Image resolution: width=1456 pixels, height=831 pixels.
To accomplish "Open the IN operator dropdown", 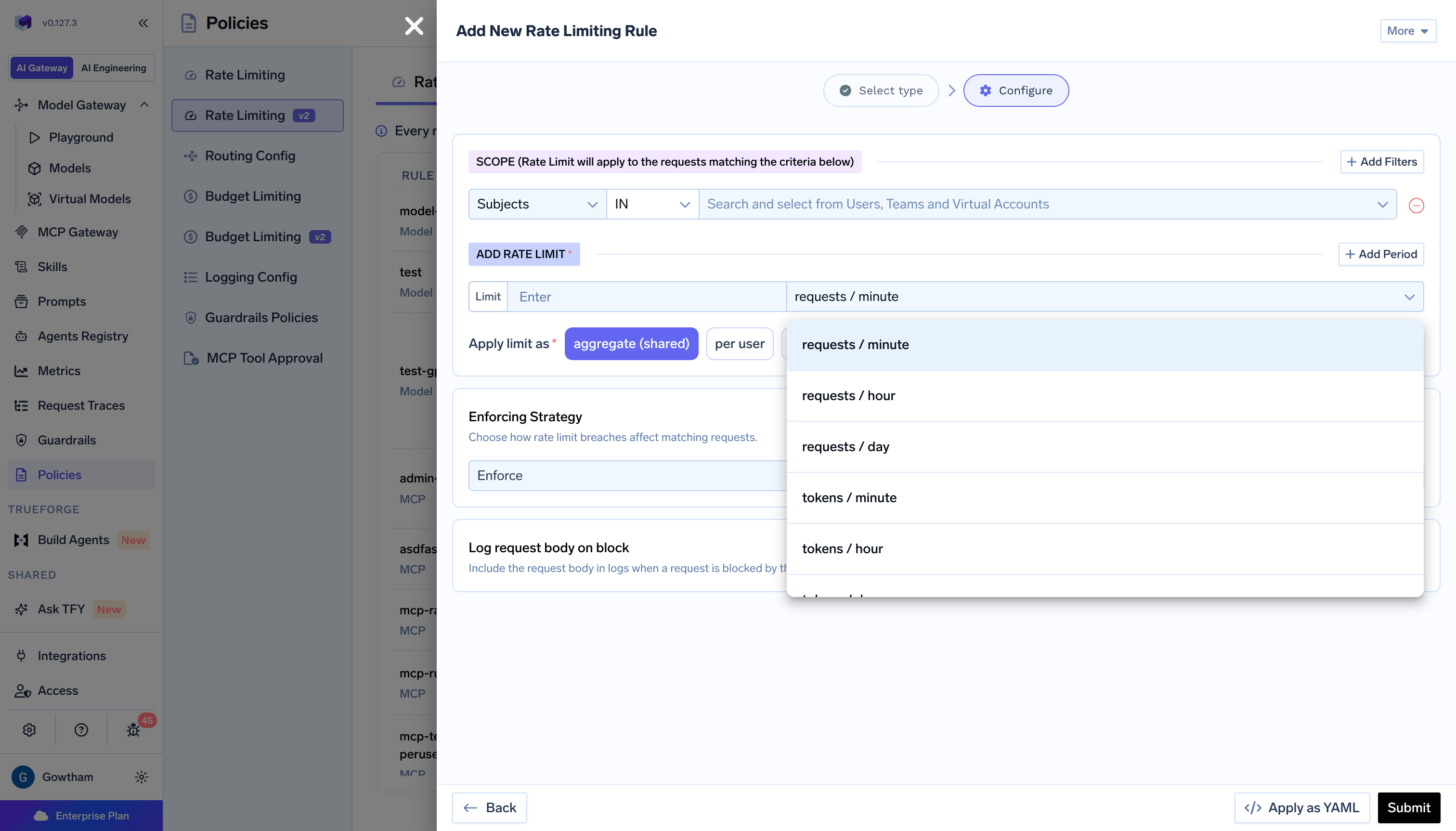I will [652, 204].
